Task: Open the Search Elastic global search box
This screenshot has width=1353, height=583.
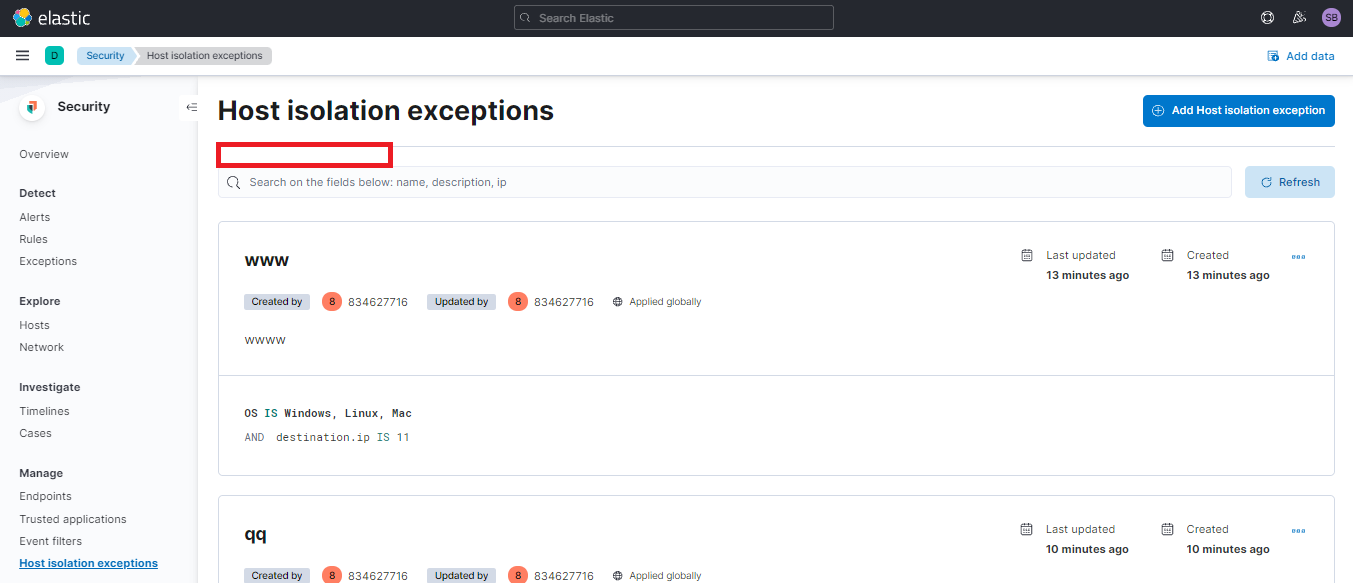Action: (x=672, y=17)
